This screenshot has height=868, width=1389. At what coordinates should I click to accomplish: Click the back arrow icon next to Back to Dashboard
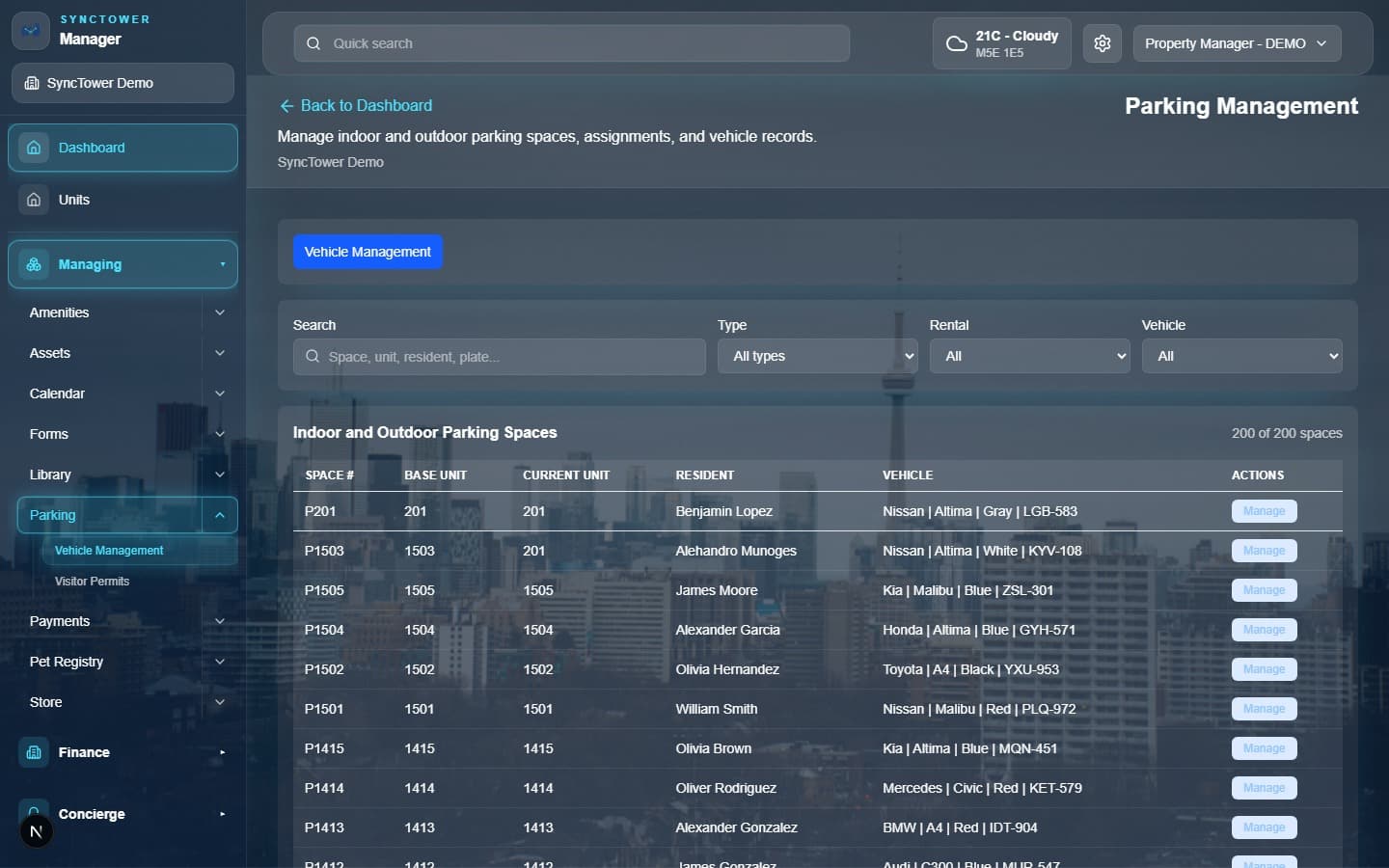point(286,106)
